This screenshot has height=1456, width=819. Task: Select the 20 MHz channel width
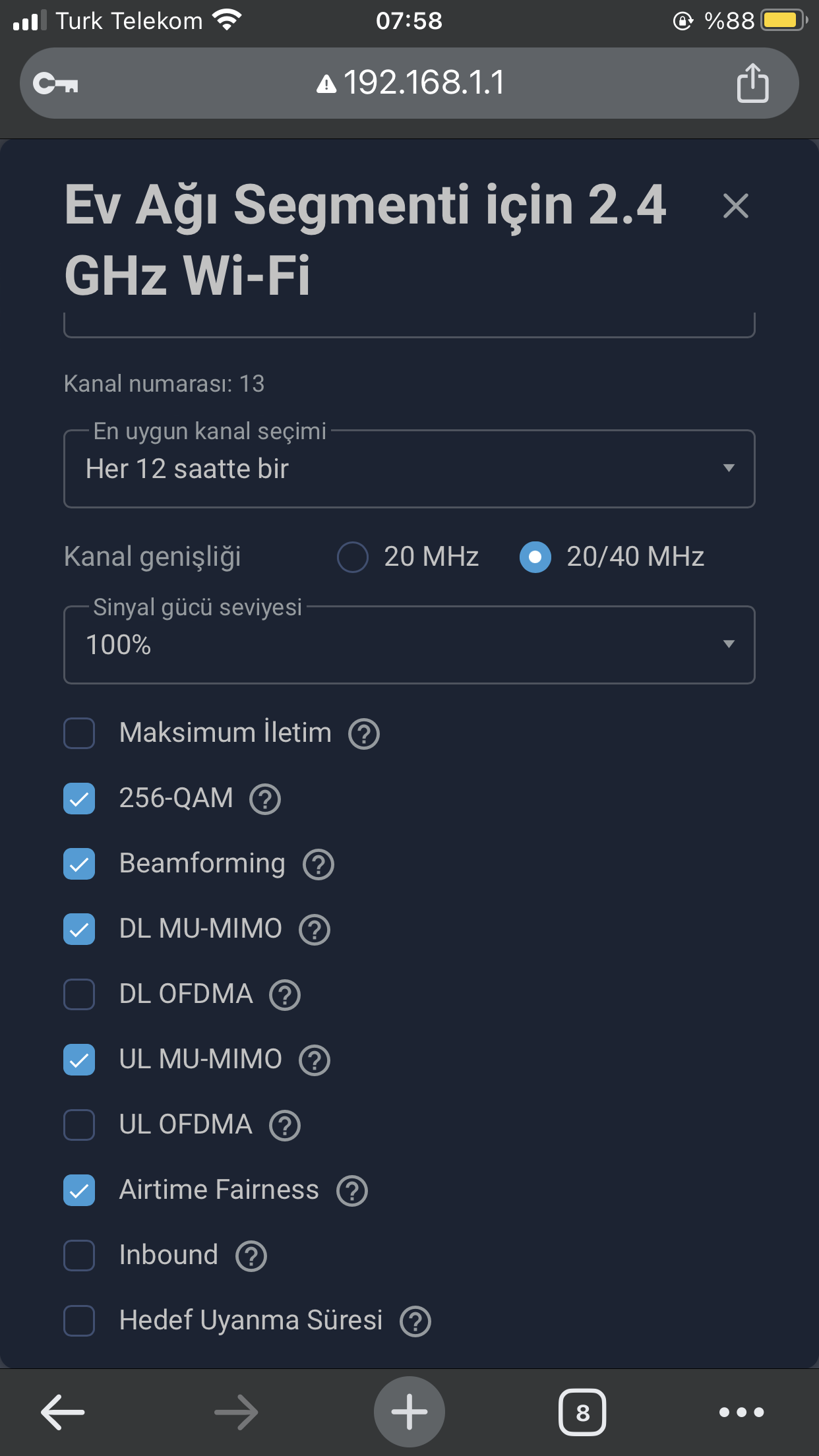[x=353, y=557]
